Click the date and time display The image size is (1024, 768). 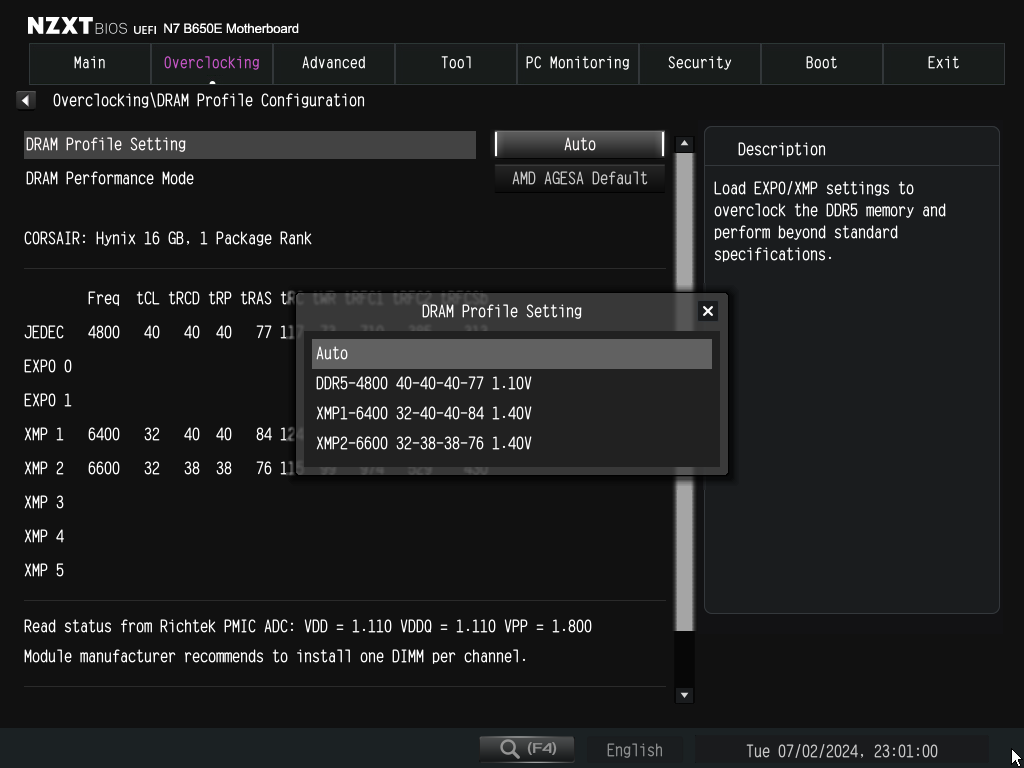(842, 751)
